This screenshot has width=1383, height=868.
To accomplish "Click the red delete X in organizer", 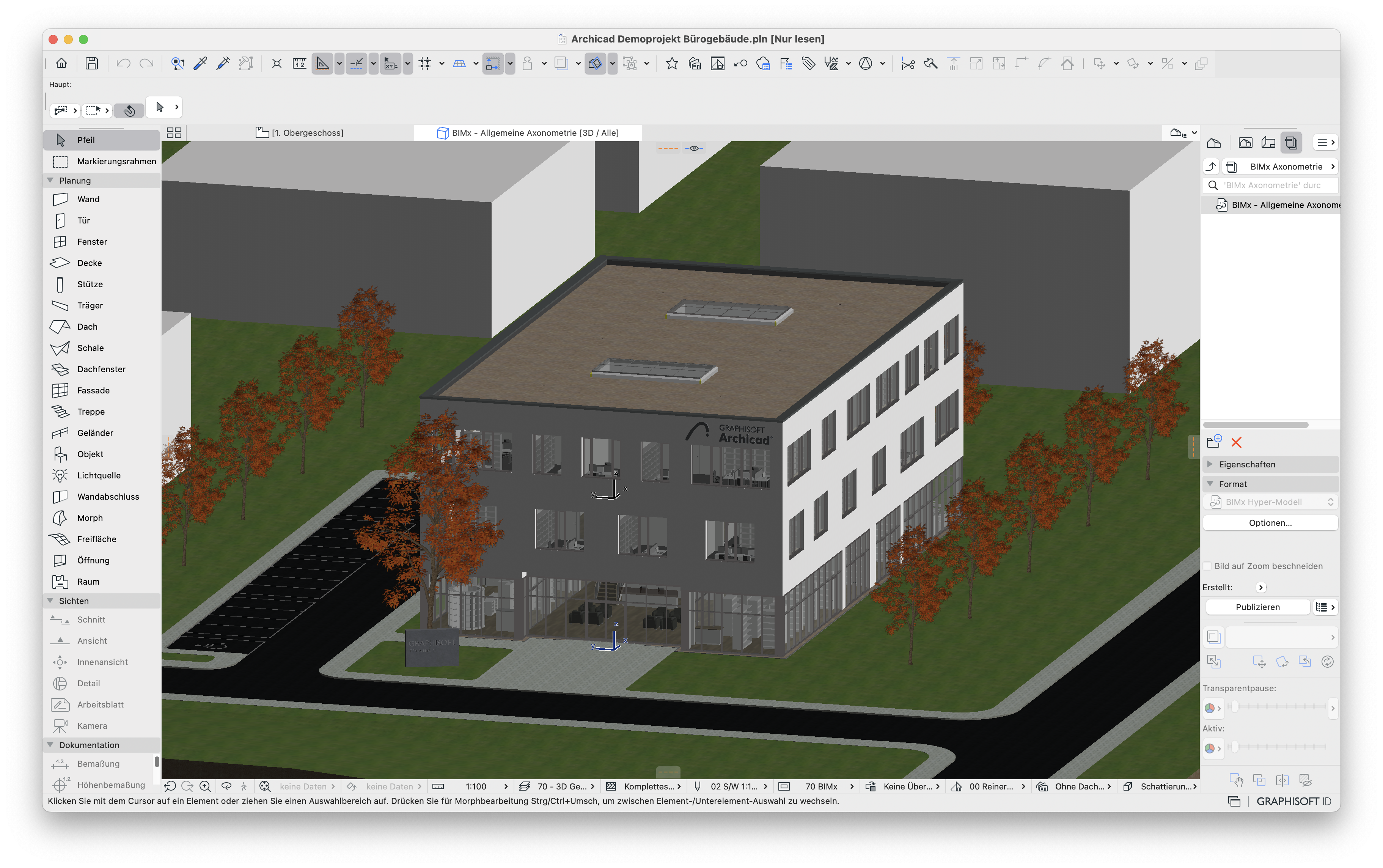I will [x=1236, y=442].
